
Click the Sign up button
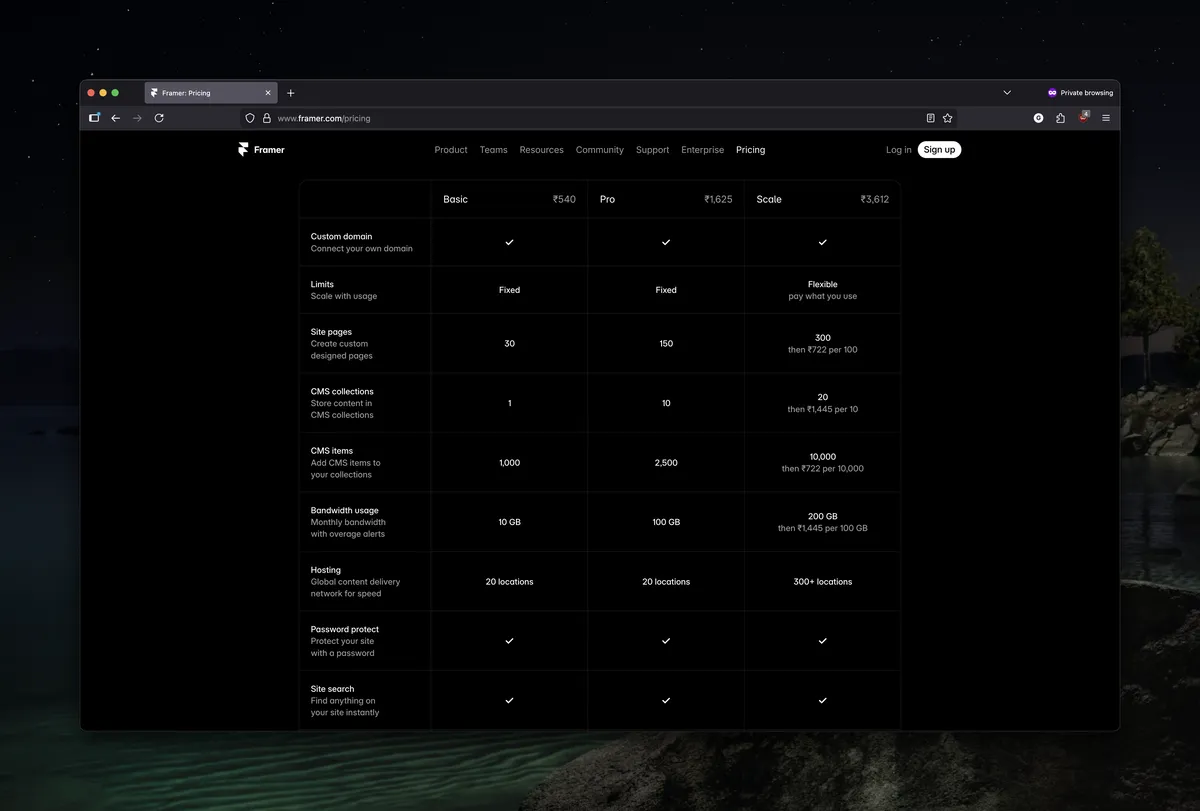939,149
